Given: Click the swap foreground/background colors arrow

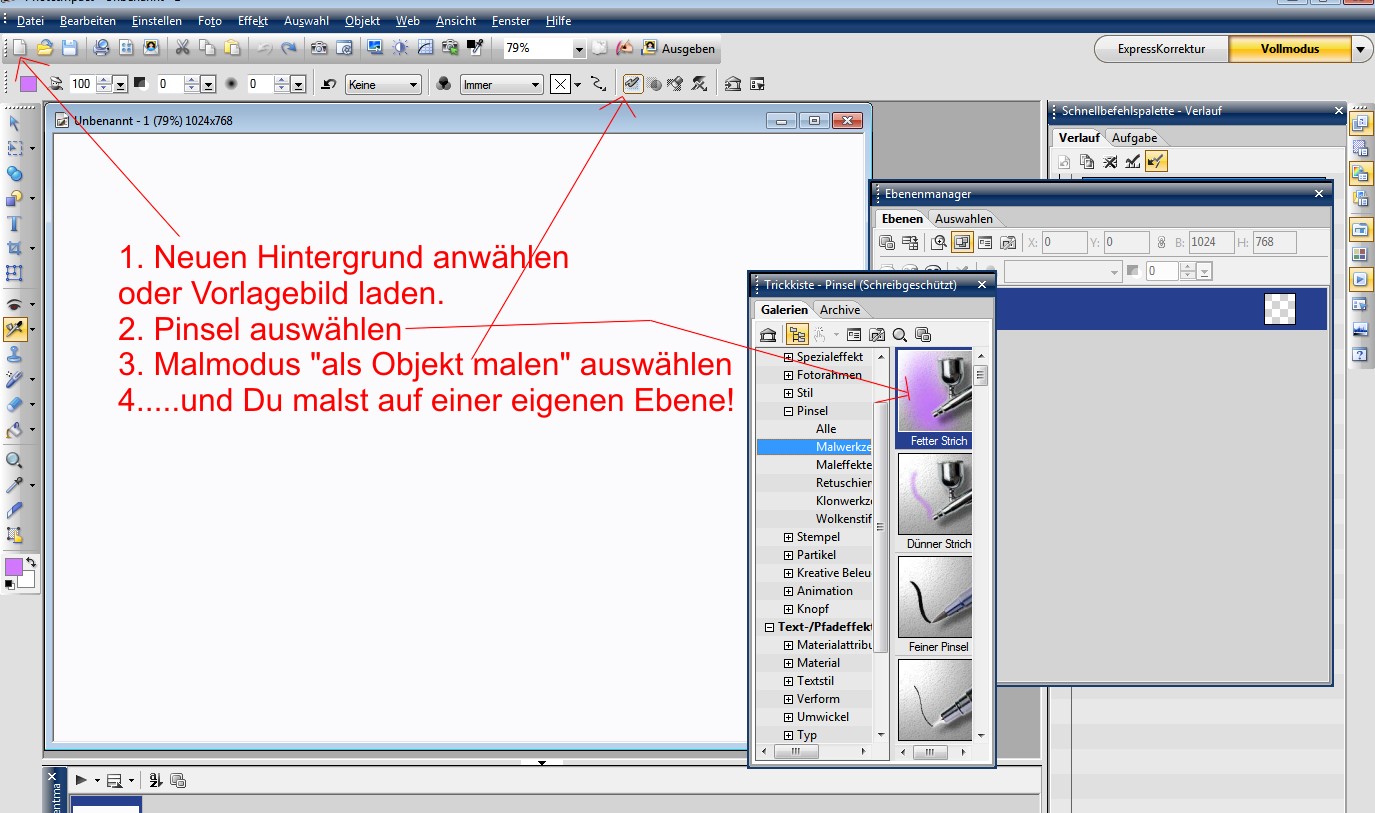Looking at the screenshot, I should [x=31, y=563].
